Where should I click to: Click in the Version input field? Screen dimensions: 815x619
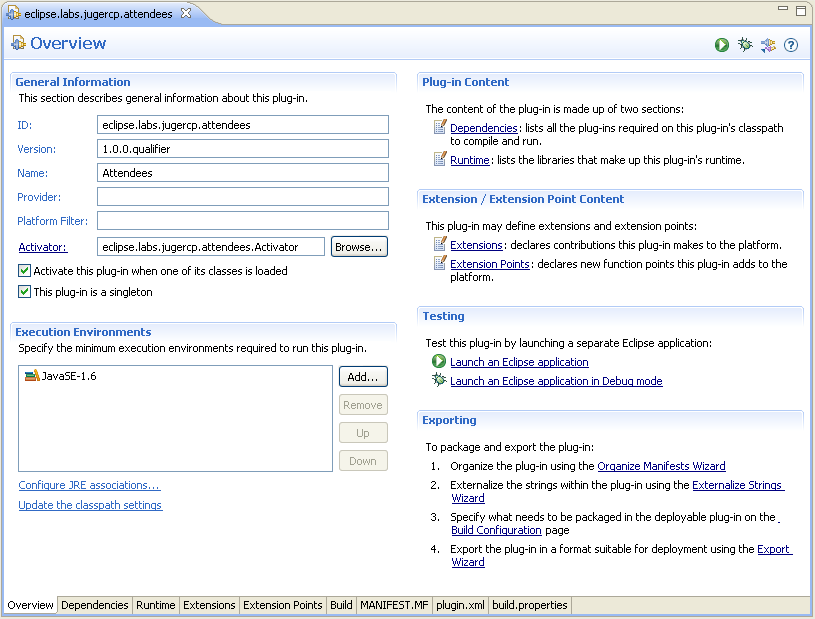(243, 149)
